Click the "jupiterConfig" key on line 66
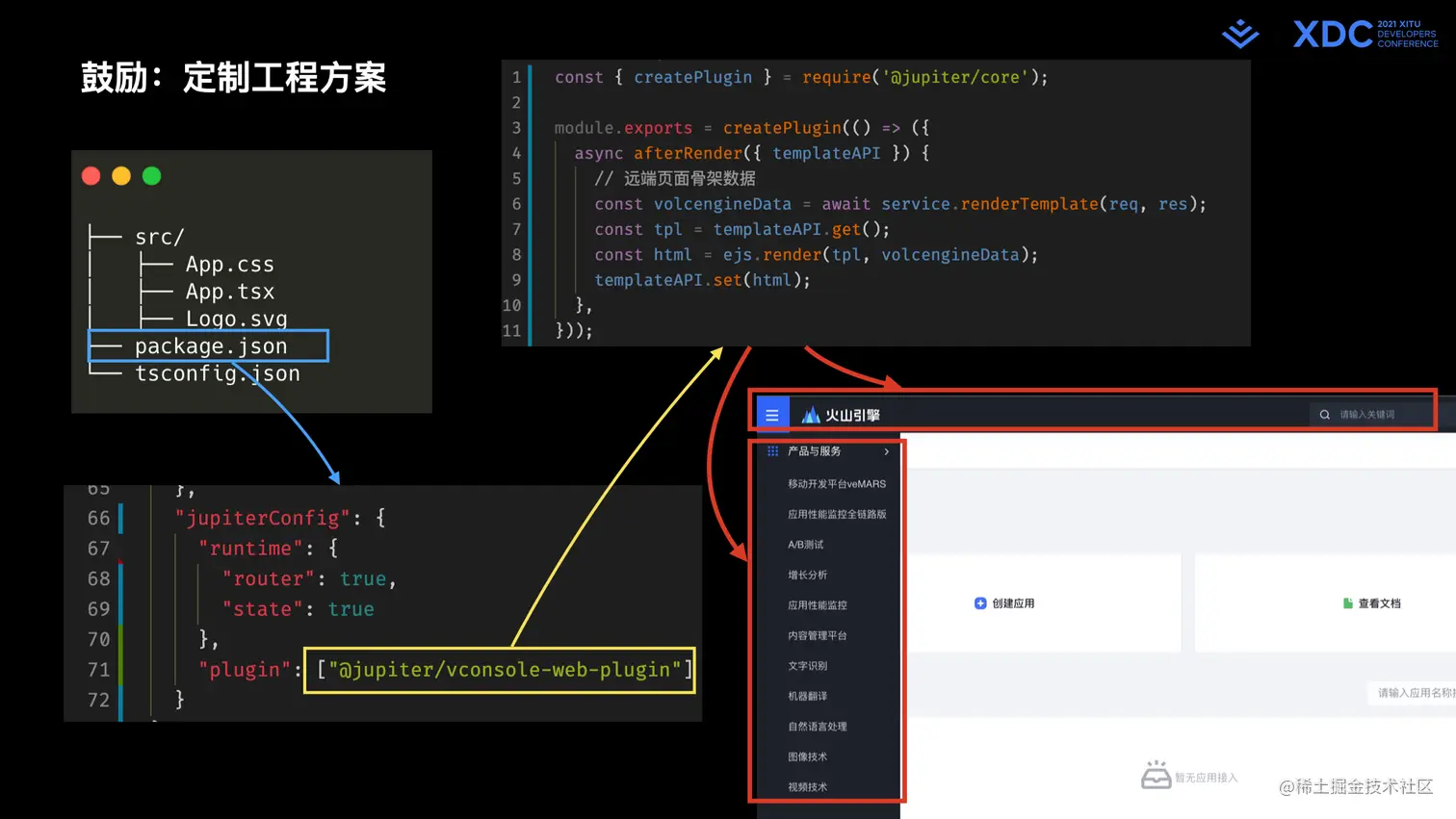 point(262,518)
